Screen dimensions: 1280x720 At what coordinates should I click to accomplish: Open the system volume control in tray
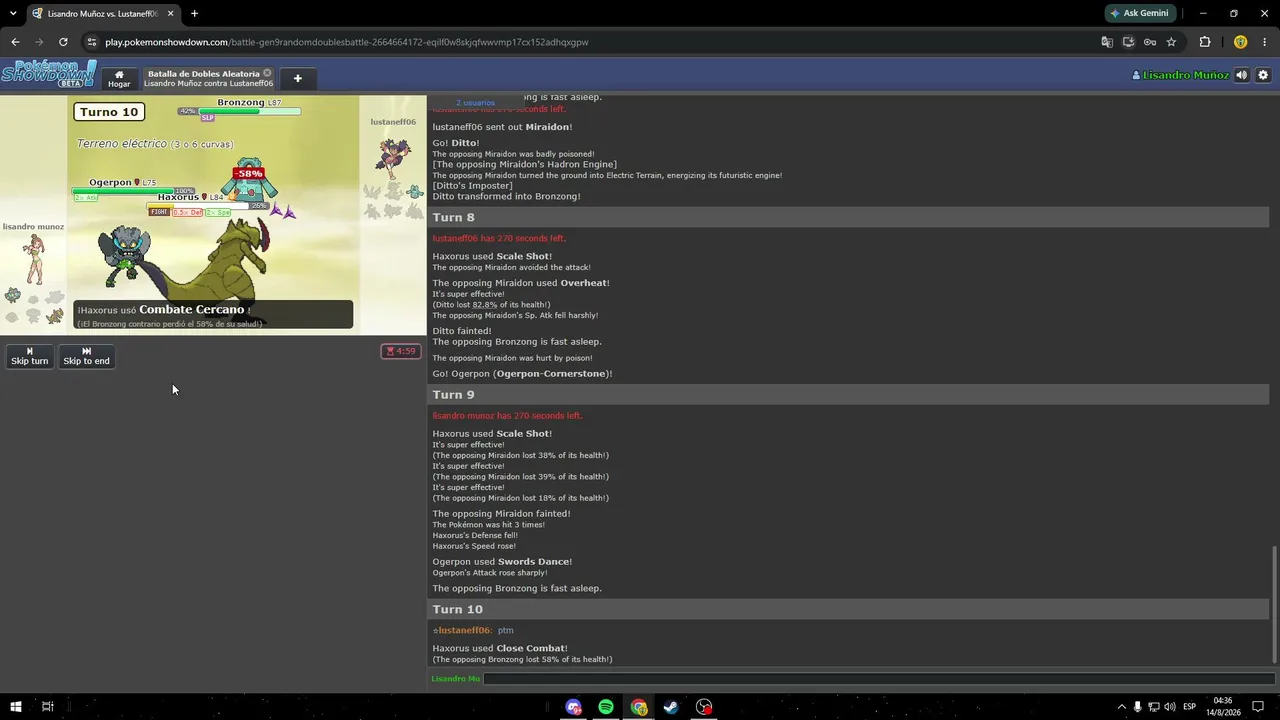coord(1170,707)
